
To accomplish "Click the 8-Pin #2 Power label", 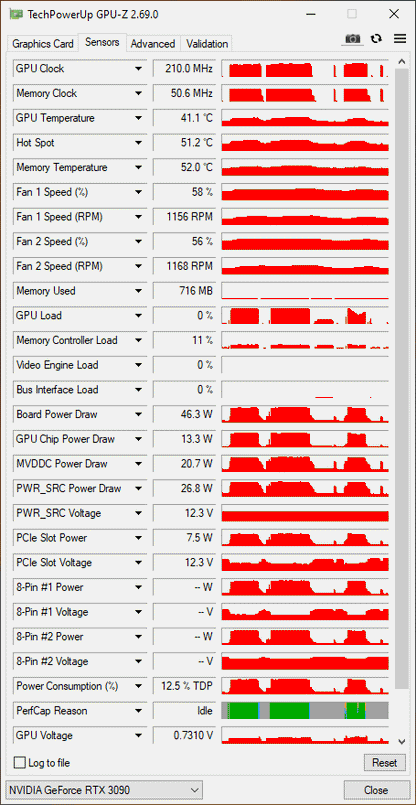I will tap(49, 637).
